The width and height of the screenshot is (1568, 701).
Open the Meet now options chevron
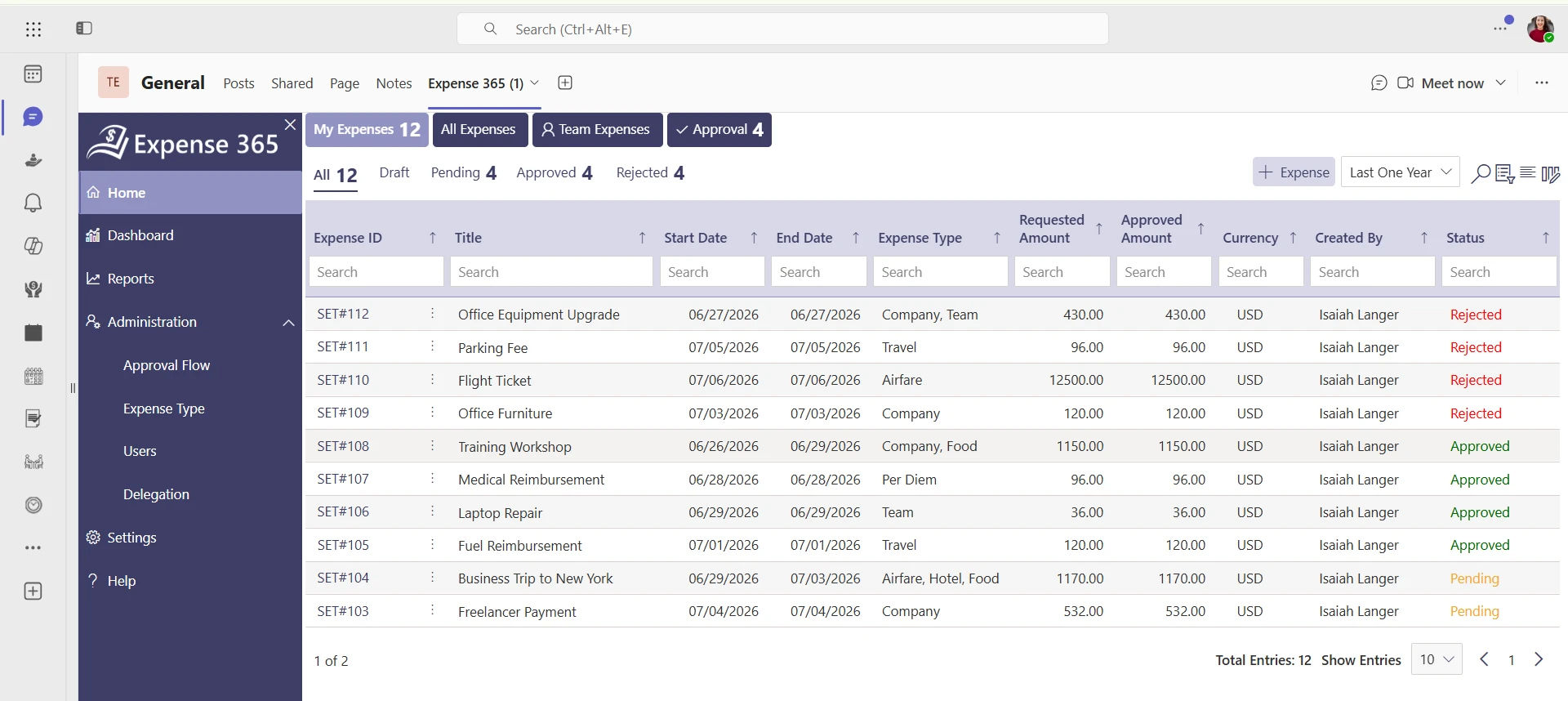[1501, 83]
